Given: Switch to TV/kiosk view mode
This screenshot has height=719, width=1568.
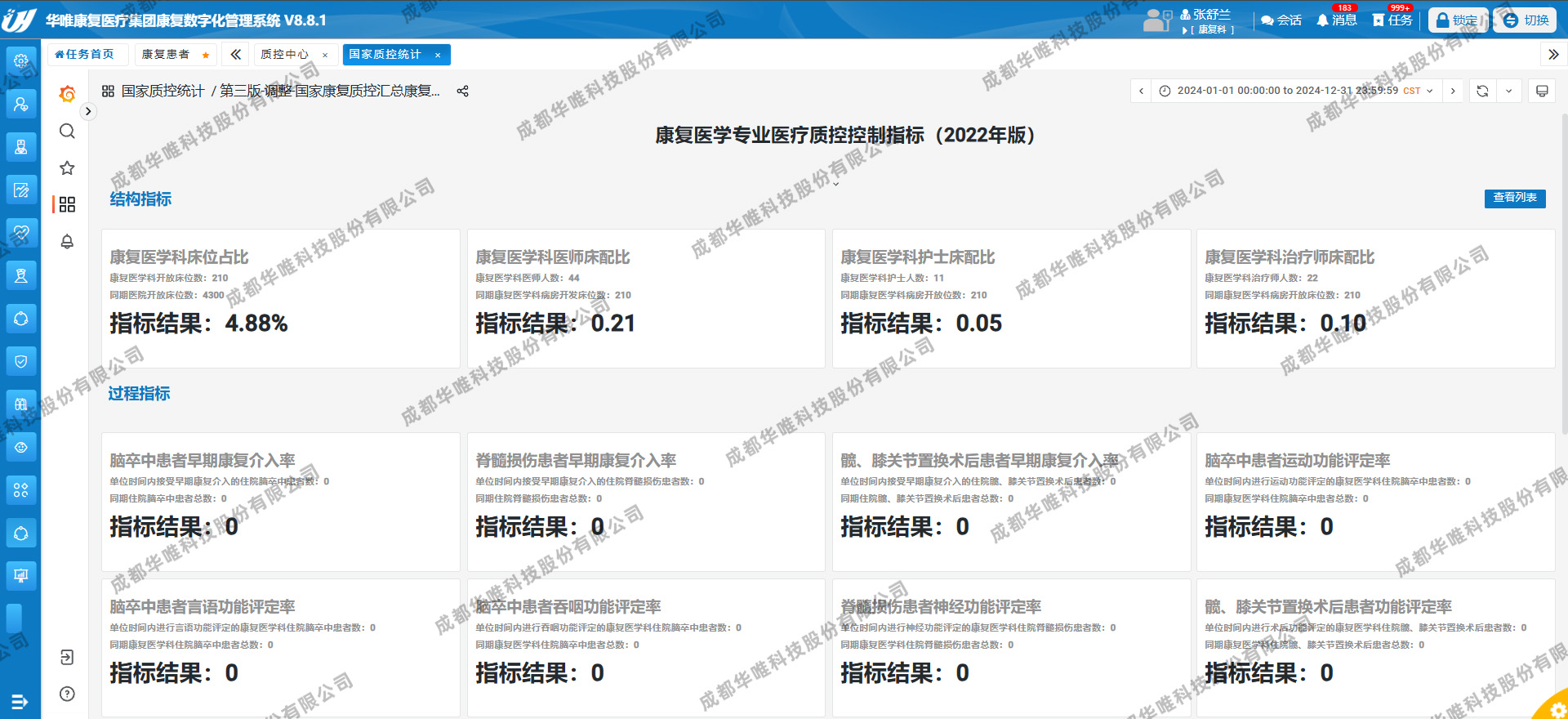Looking at the screenshot, I should click(x=1542, y=91).
